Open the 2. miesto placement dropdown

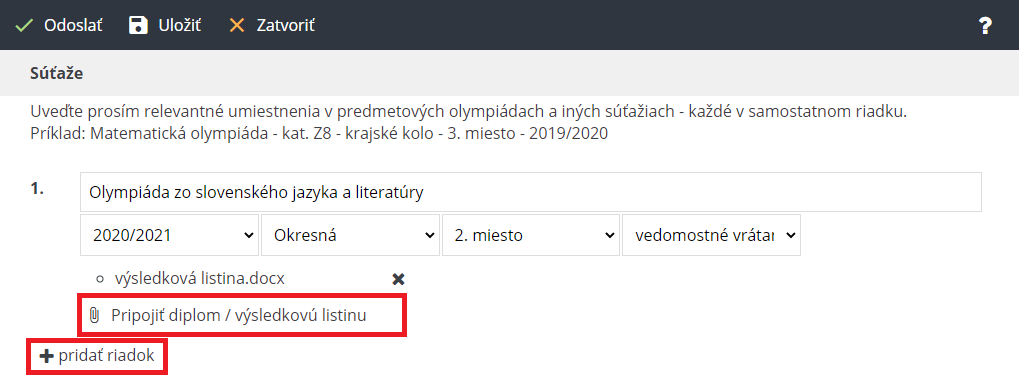(531, 235)
